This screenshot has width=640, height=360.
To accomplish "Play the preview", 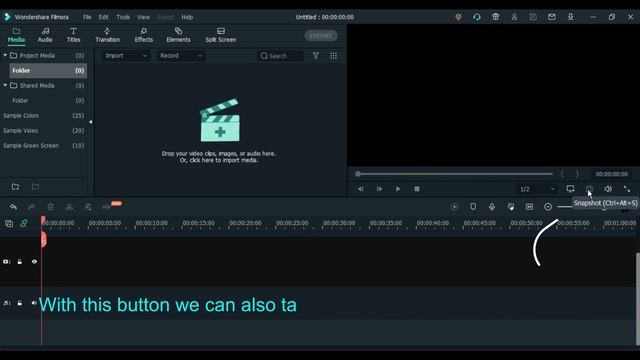I will click(x=398, y=189).
